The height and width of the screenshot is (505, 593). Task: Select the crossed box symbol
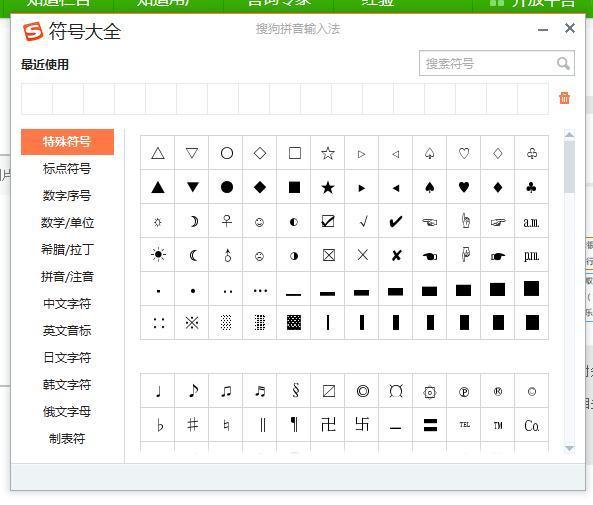(x=328, y=255)
